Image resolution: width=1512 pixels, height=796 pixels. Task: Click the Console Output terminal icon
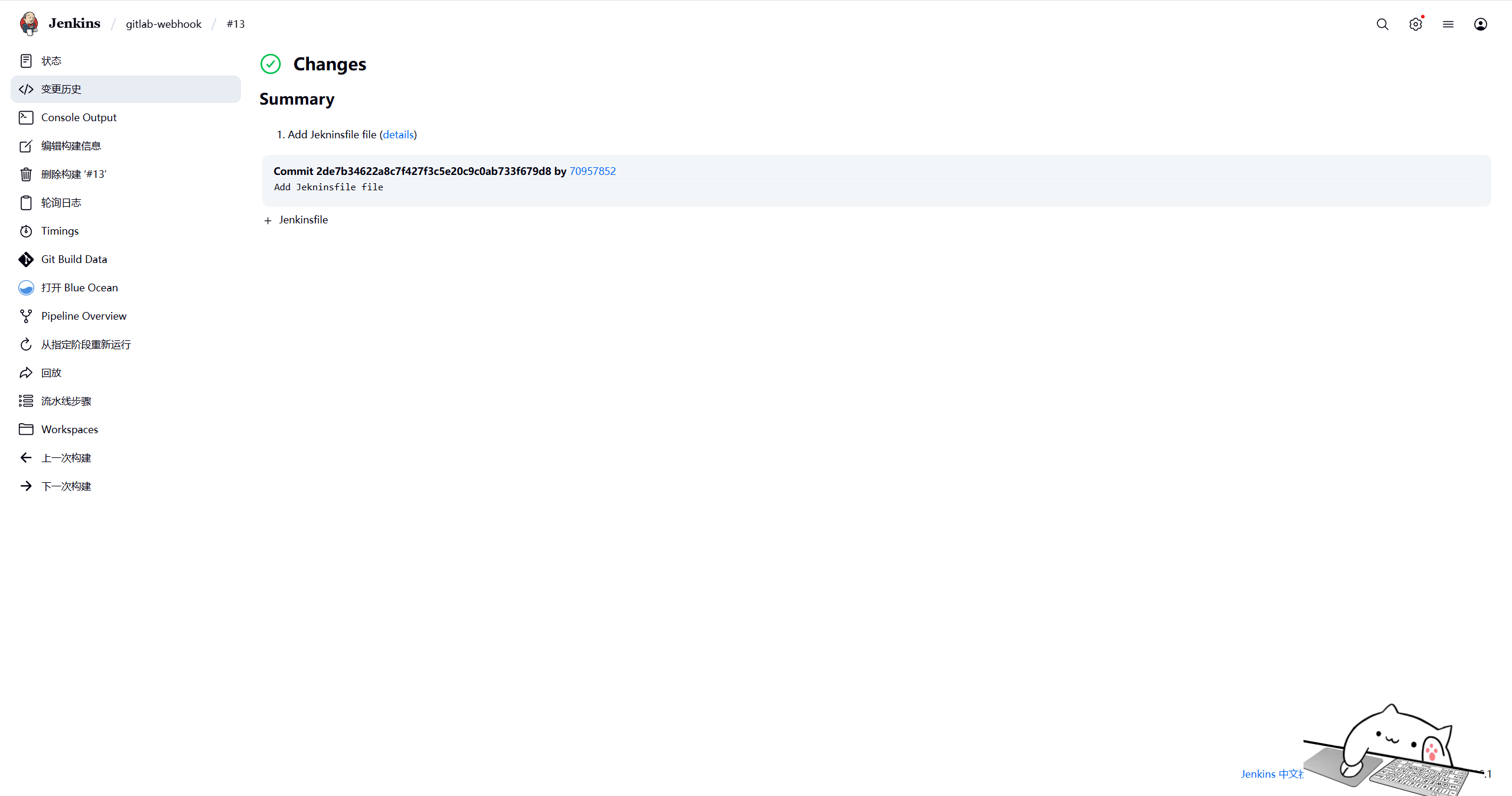tap(26, 118)
